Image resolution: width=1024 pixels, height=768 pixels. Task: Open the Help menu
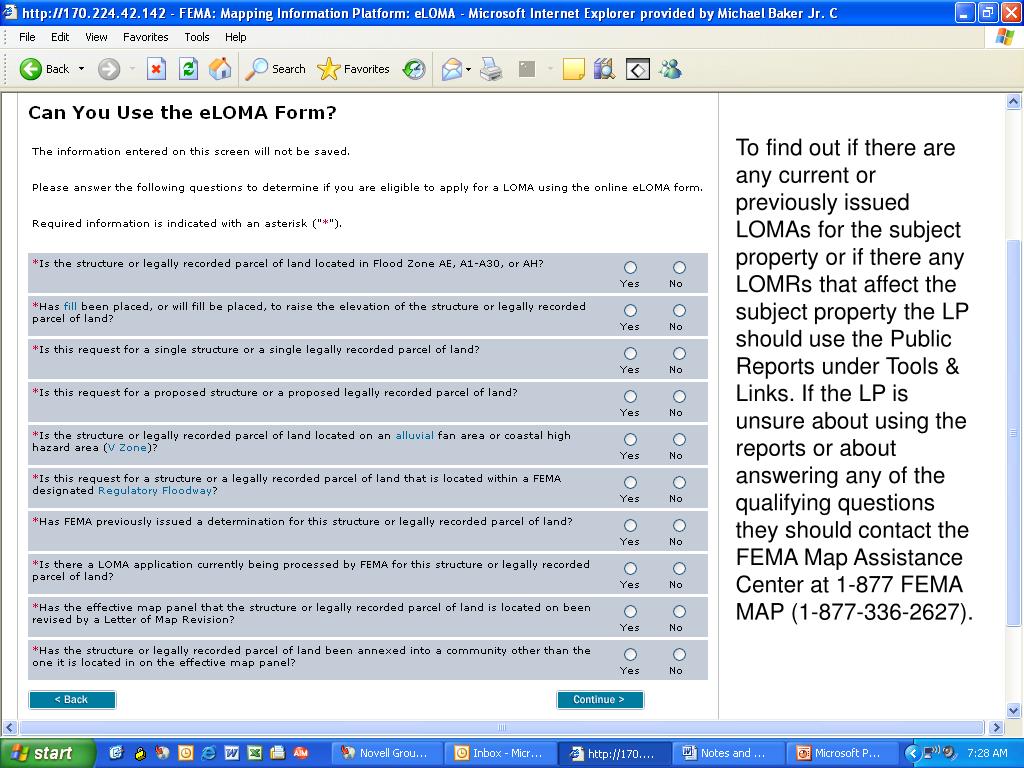coord(235,37)
